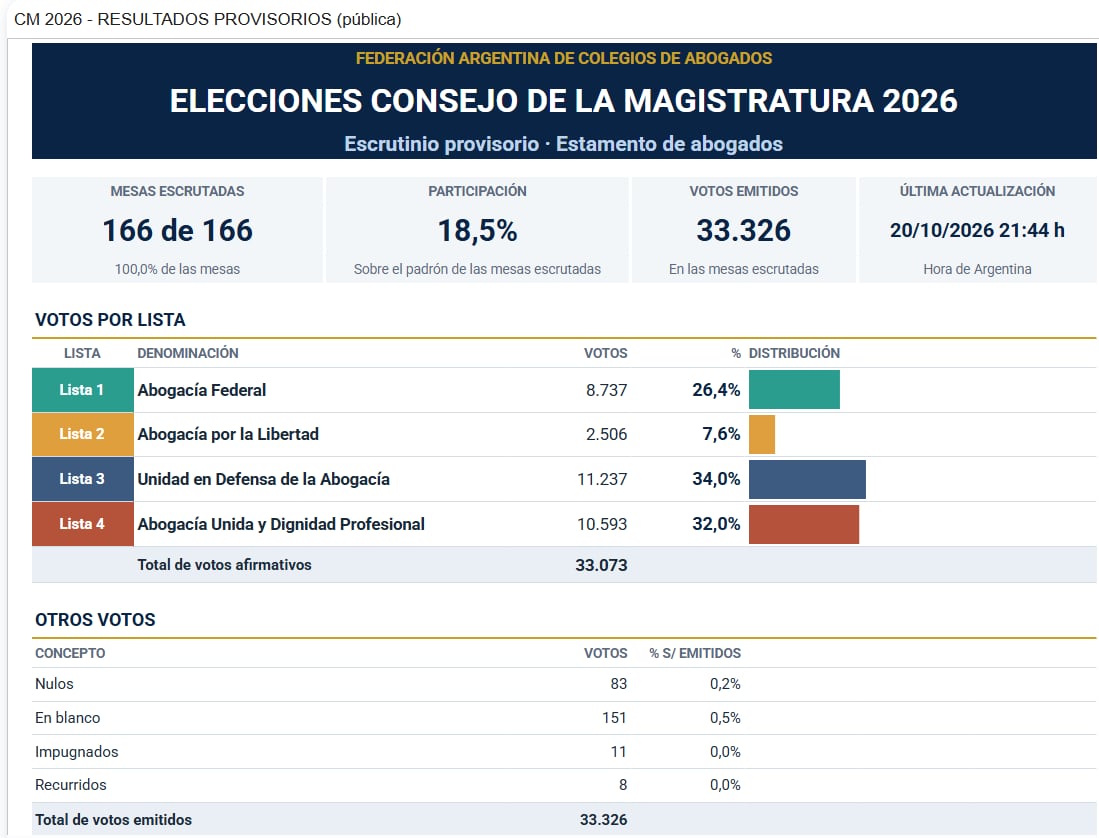Click the red 'Lista 4' badge
The height and width of the screenshot is (838, 1099).
[x=82, y=524]
